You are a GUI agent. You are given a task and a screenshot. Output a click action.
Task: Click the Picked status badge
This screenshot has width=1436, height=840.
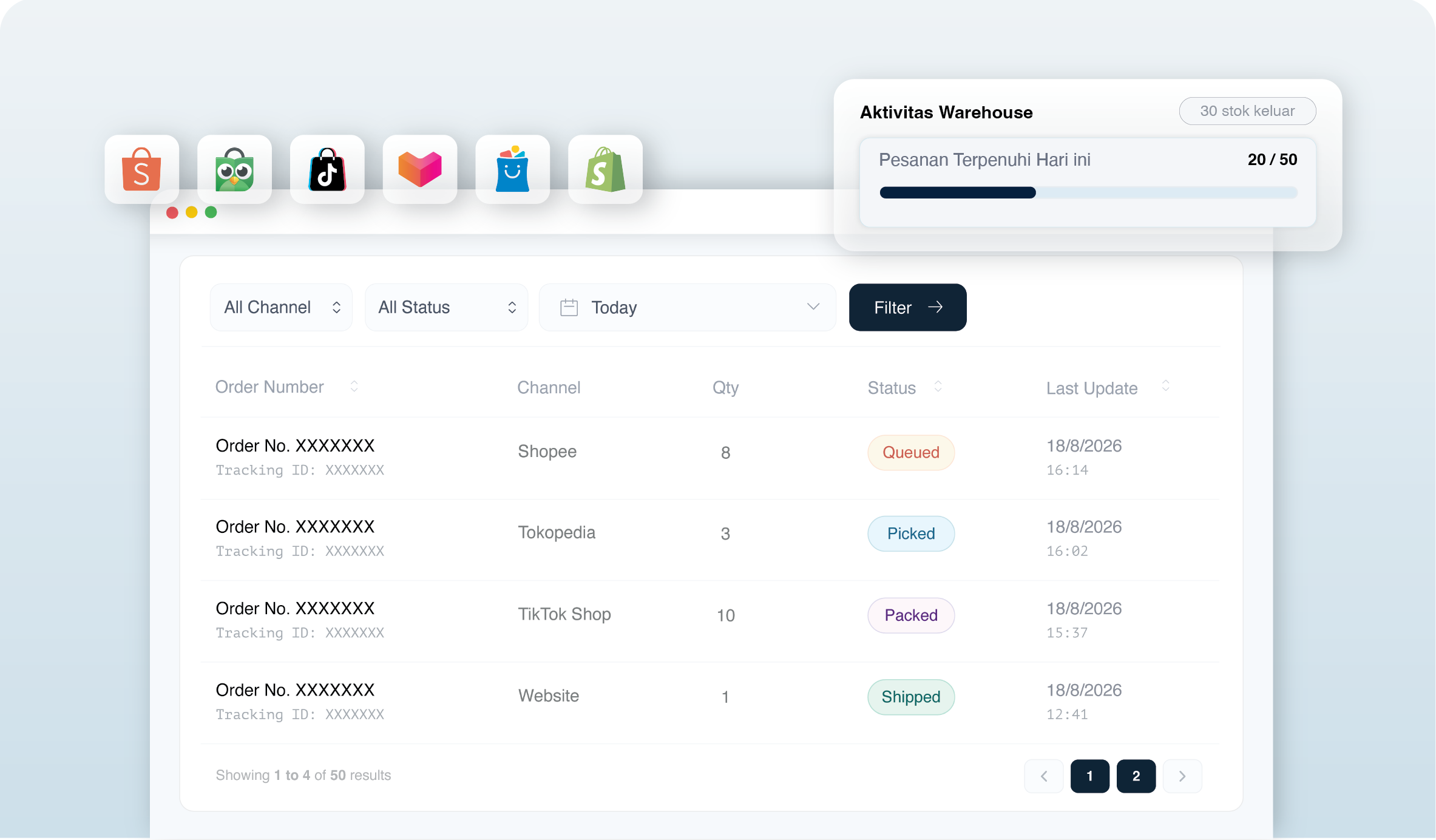click(911, 533)
